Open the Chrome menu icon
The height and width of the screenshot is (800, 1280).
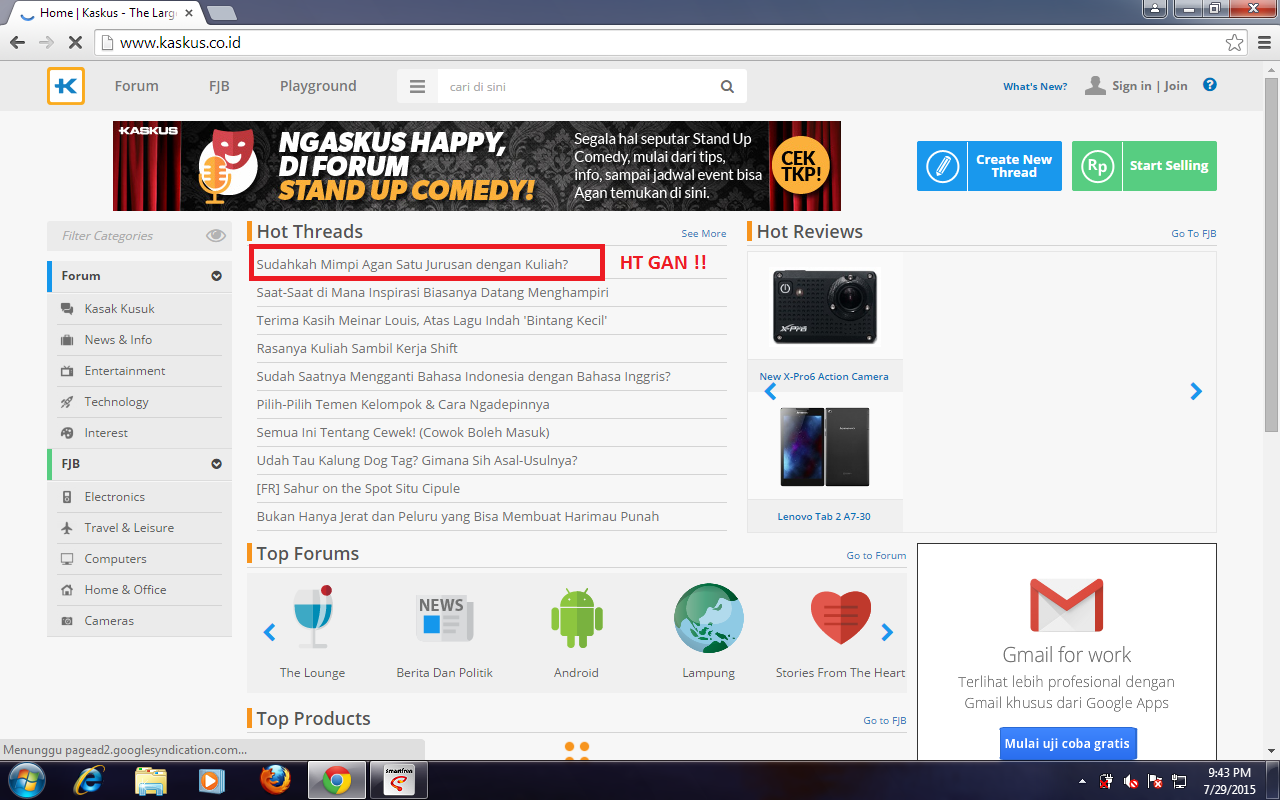1263,43
